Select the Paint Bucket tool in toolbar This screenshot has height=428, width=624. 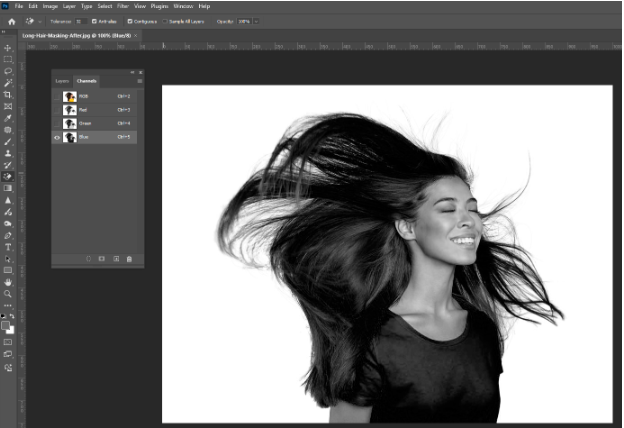pyautogui.click(x=8, y=176)
